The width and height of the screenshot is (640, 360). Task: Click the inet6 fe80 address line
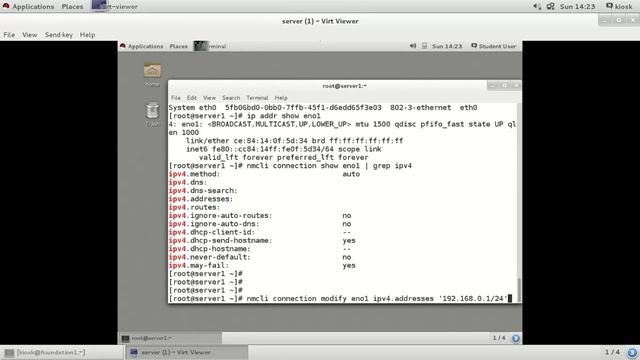click(x=284, y=149)
